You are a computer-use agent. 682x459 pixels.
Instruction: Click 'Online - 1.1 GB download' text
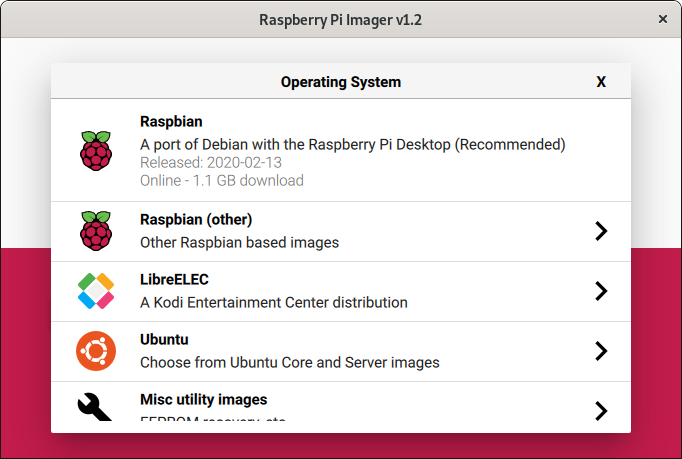pos(222,181)
